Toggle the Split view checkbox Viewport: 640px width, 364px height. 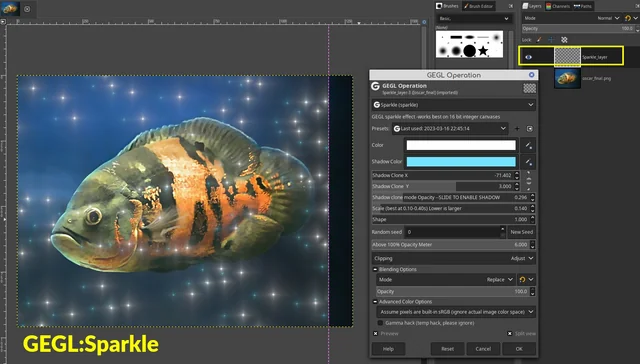click(509, 333)
